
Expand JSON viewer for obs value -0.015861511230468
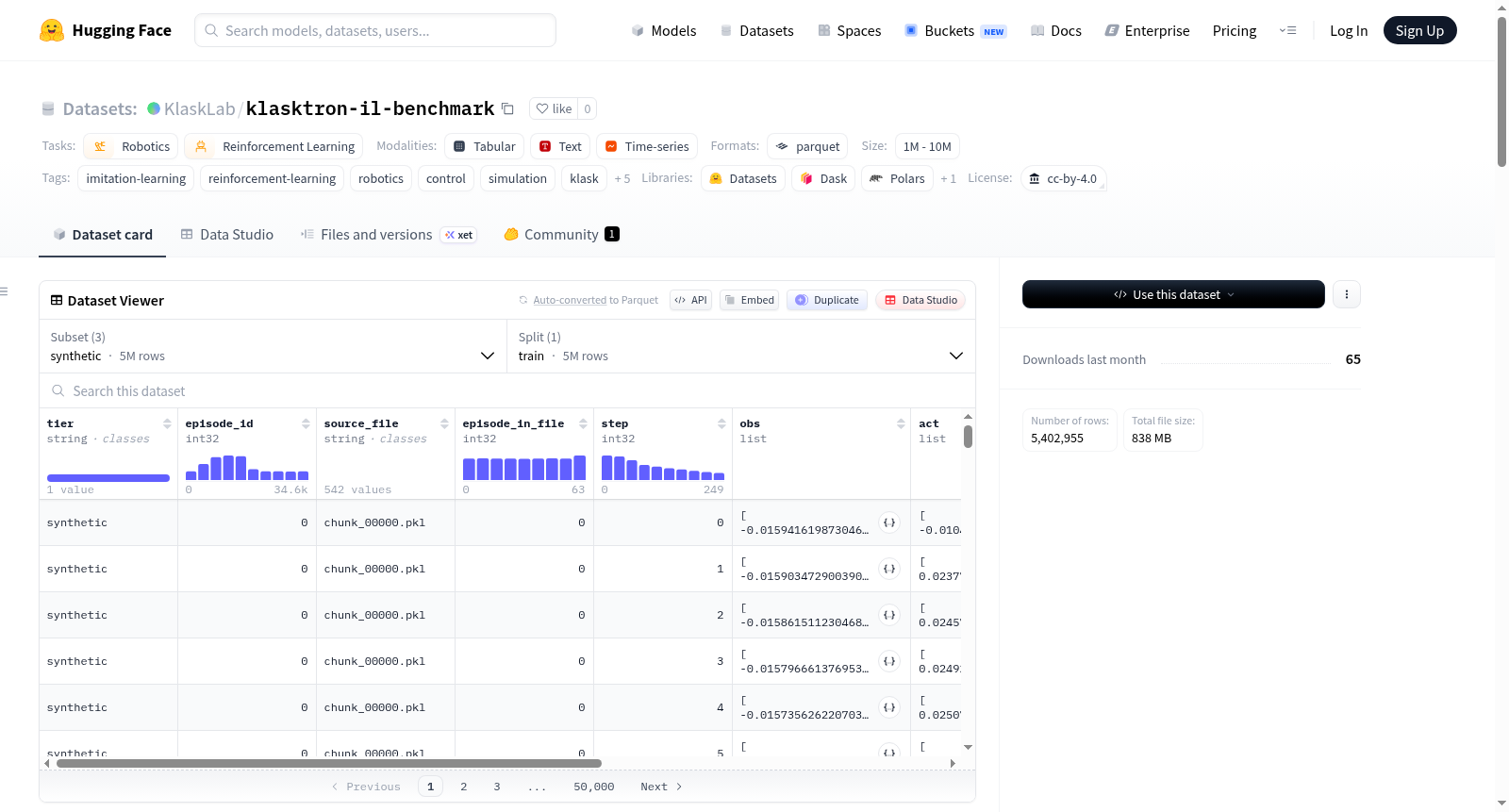[889, 615]
